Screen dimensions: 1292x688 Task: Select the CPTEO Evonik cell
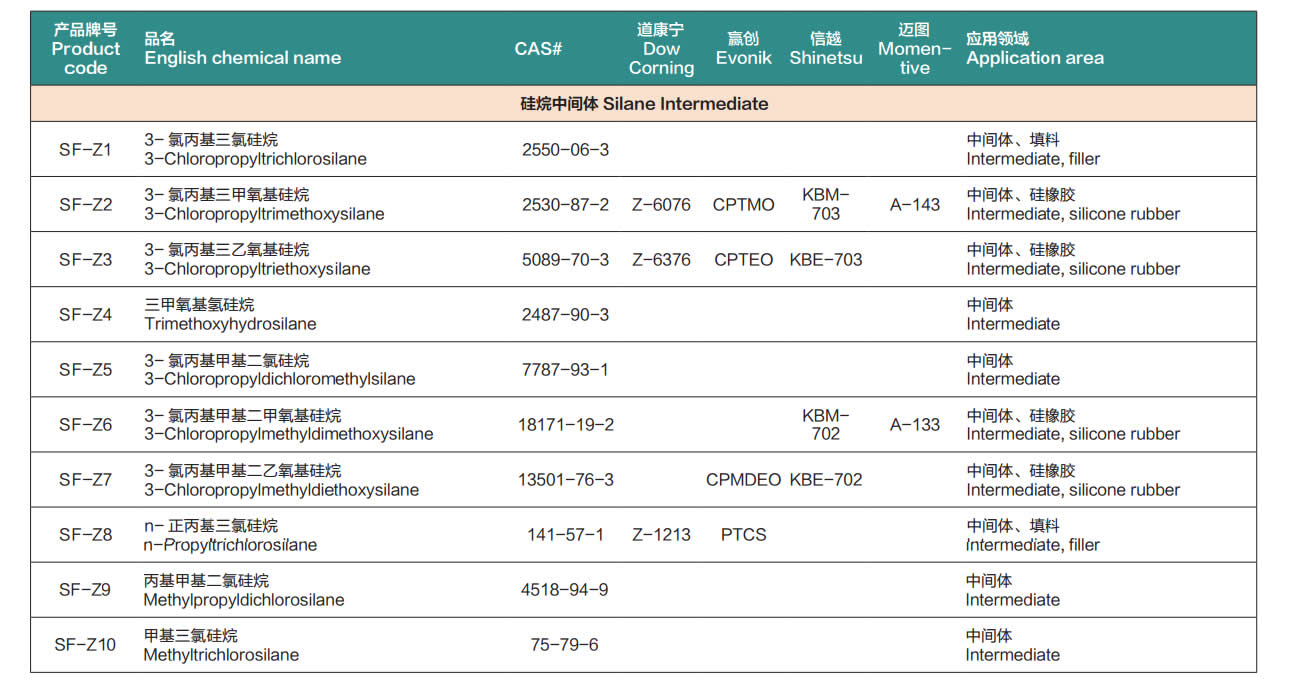pyautogui.click(x=743, y=260)
